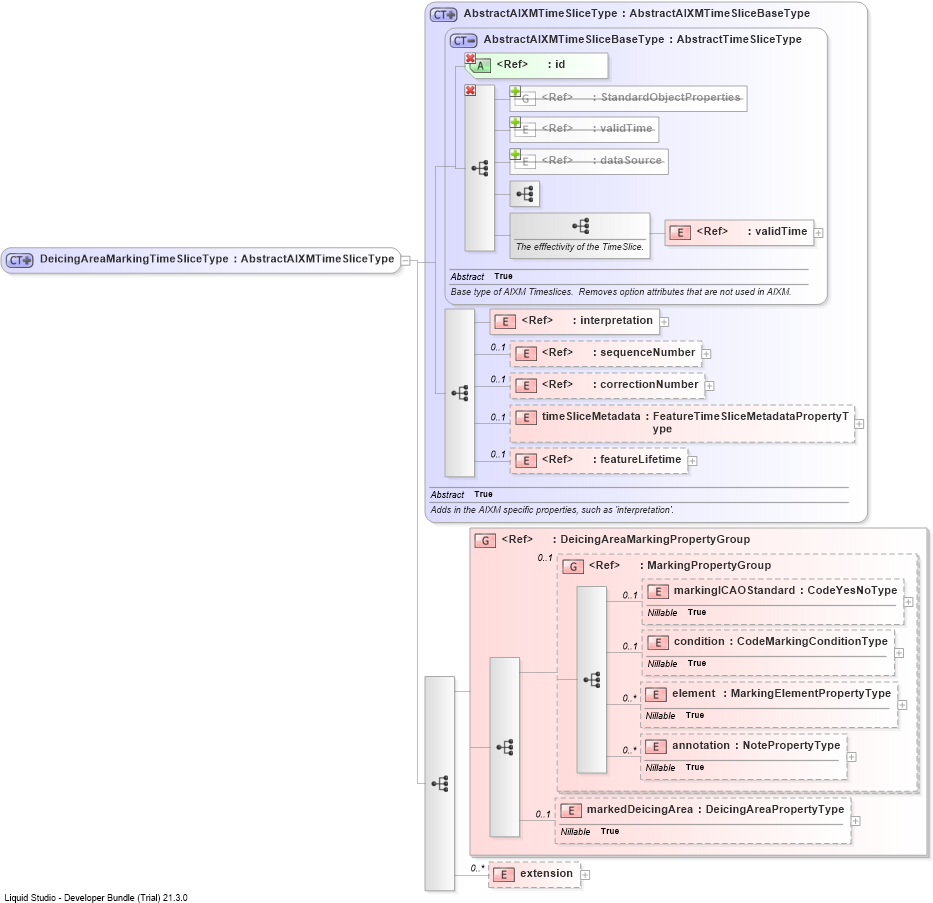
Task: Click the E icon of validTime element
Action: tap(680, 233)
